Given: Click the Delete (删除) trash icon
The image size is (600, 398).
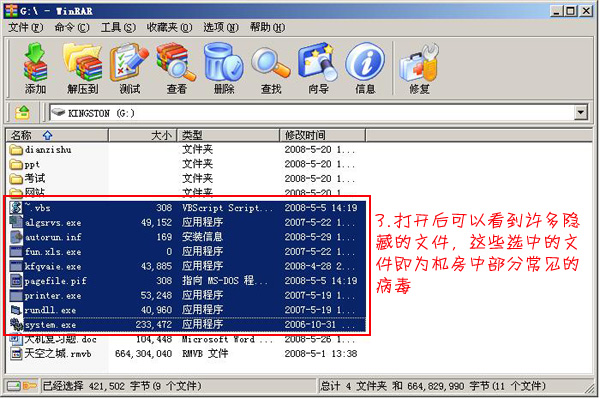Looking at the screenshot, I should (x=223, y=62).
